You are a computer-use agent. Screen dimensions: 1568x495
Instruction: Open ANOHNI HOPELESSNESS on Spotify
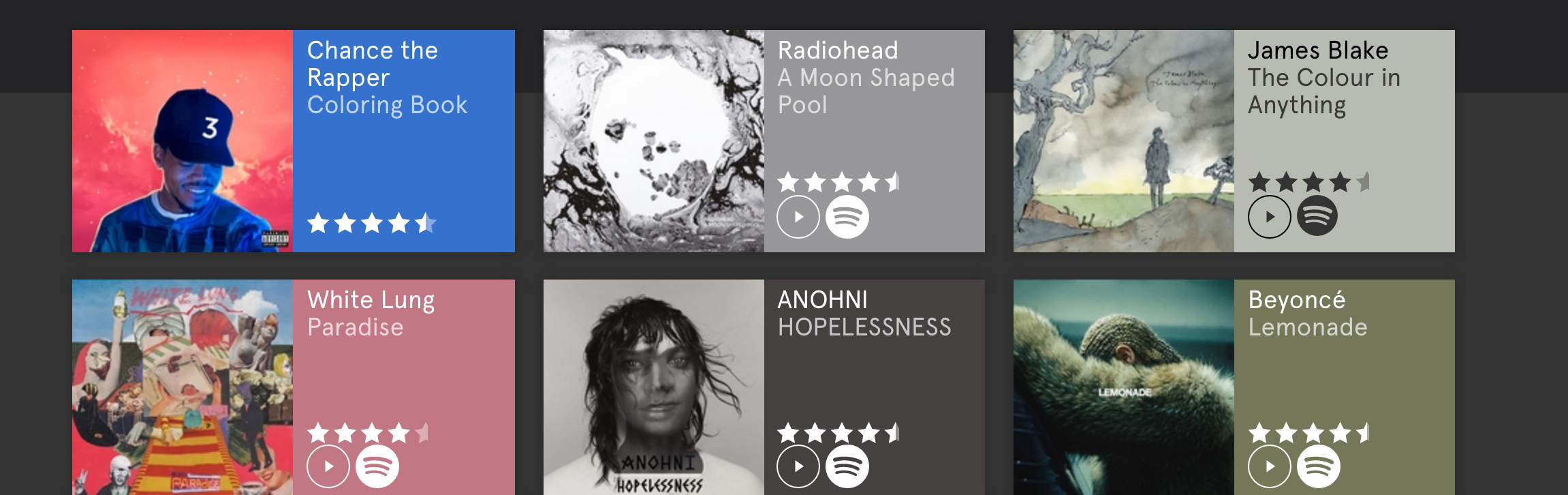[847, 466]
